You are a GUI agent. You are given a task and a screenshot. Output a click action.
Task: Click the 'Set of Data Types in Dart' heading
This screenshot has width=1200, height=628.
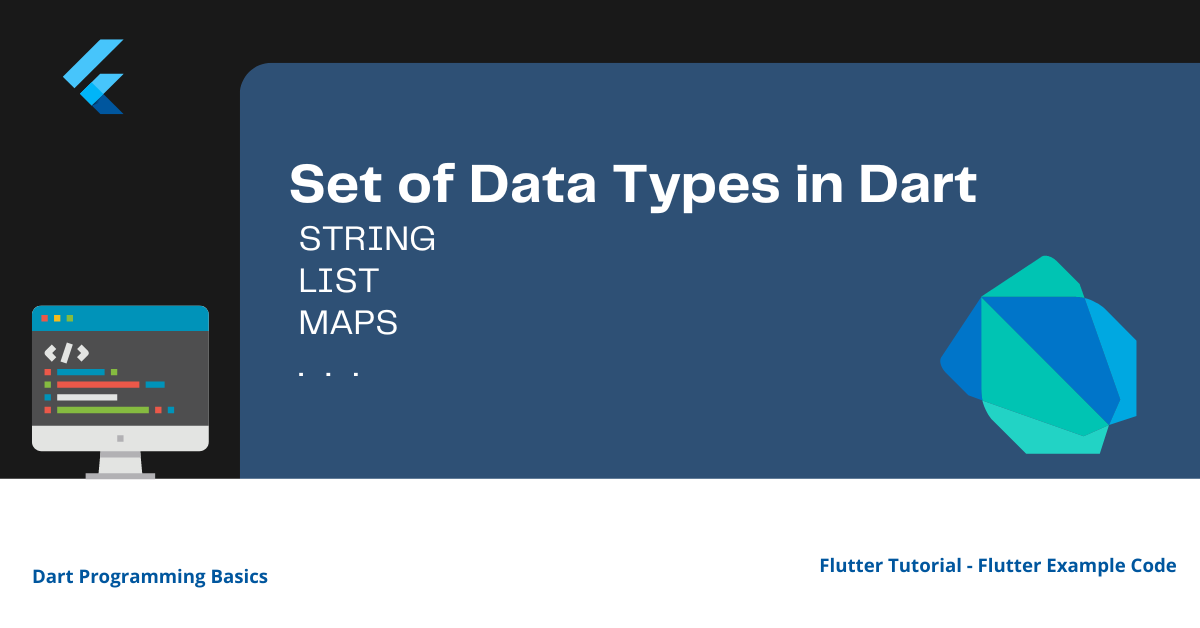click(x=633, y=184)
